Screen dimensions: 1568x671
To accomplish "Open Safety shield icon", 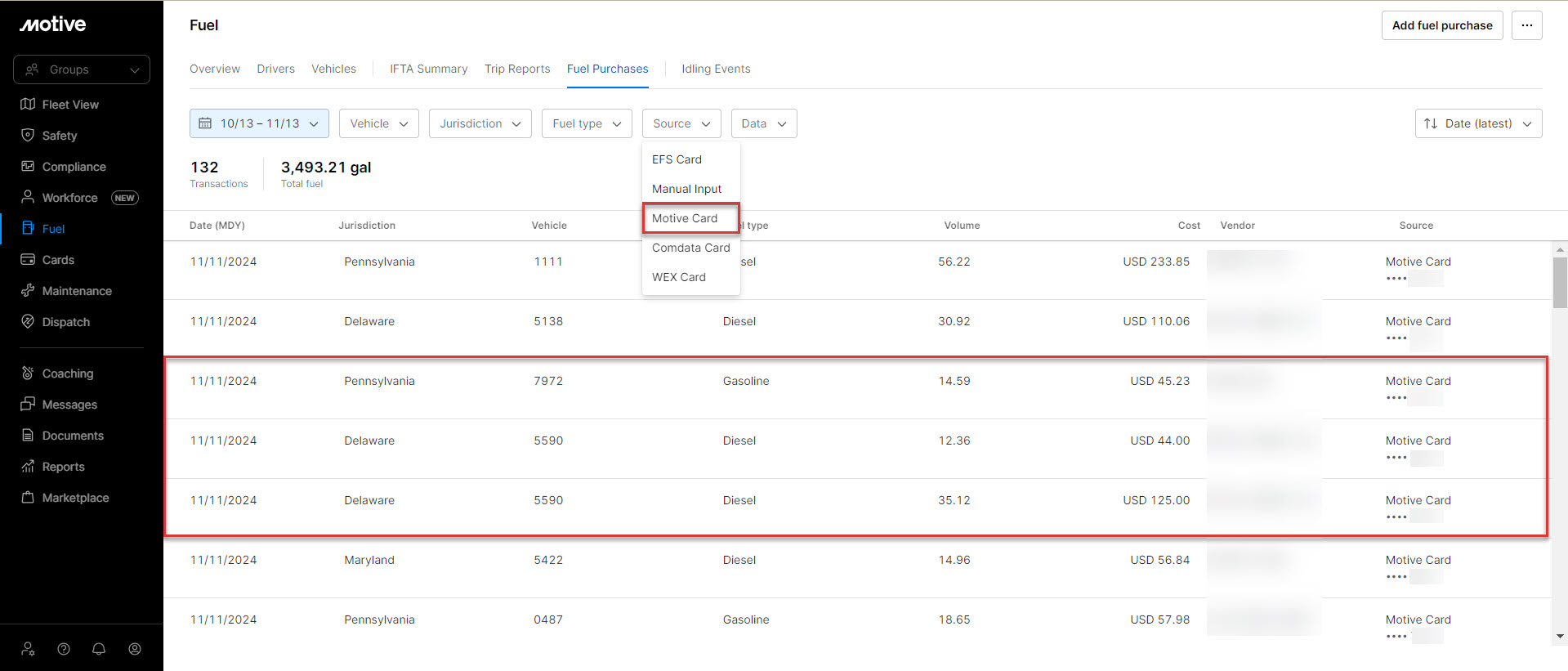I will 28,135.
